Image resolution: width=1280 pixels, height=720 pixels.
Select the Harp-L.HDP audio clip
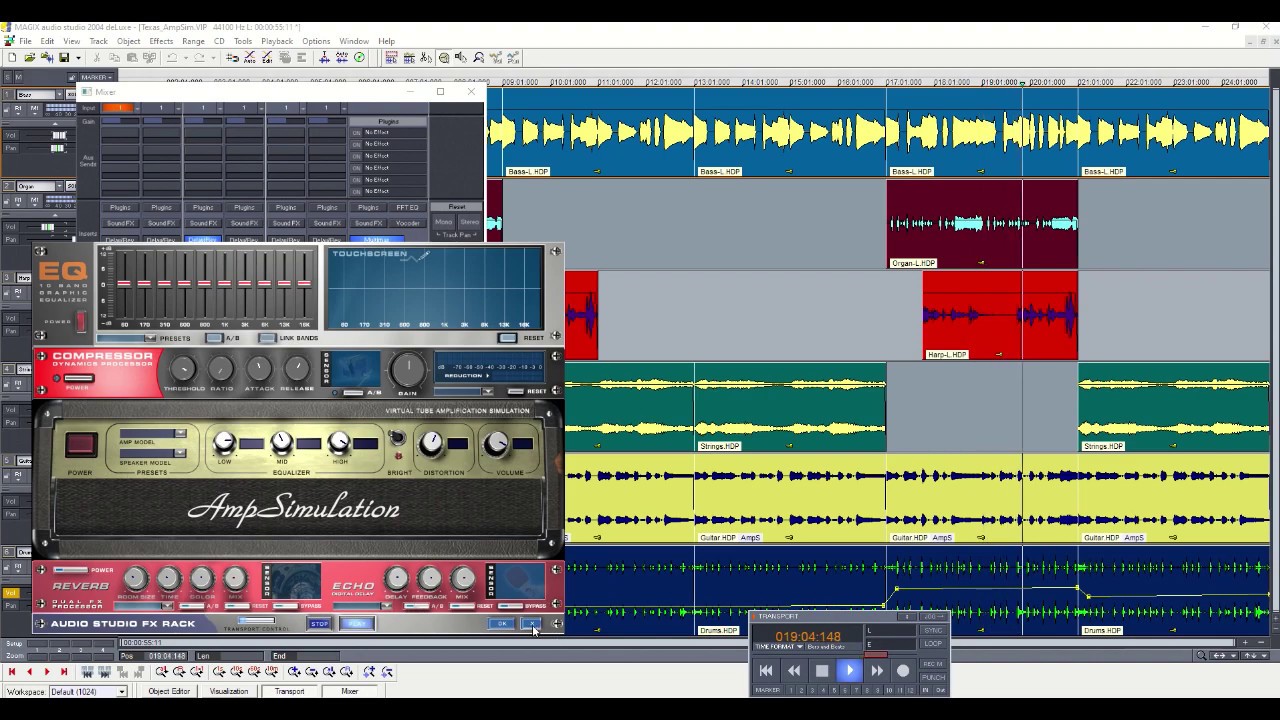click(1000, 315)
